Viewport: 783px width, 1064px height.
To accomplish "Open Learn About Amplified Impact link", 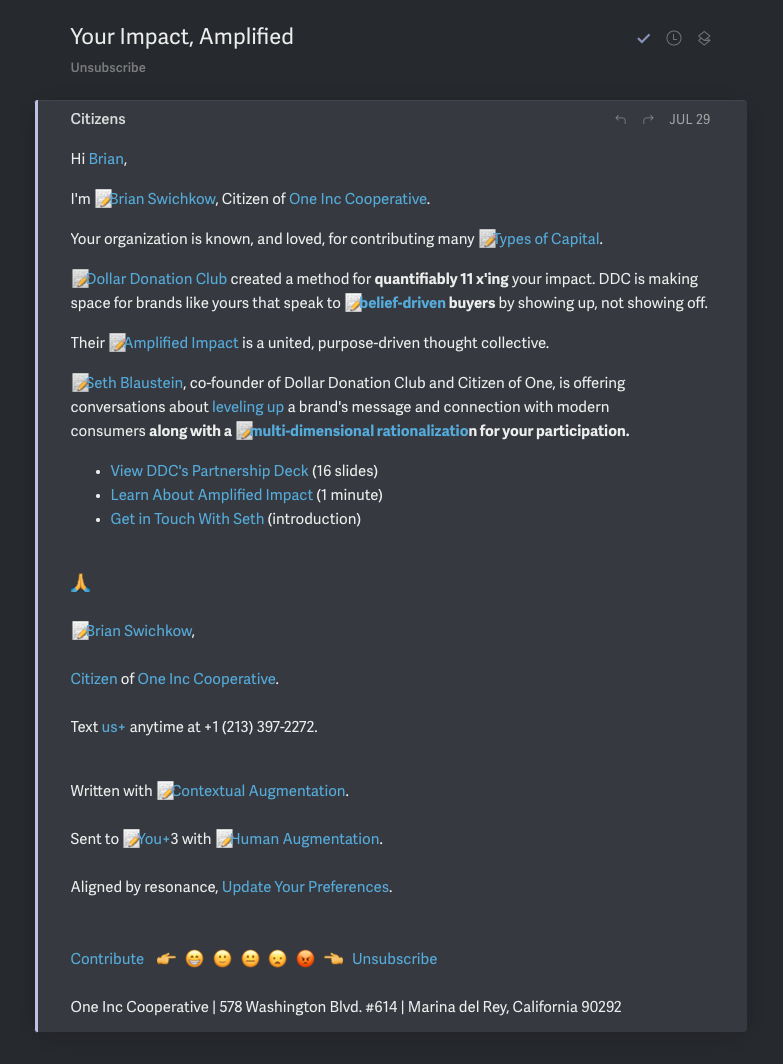I will [x=211, y=495].
